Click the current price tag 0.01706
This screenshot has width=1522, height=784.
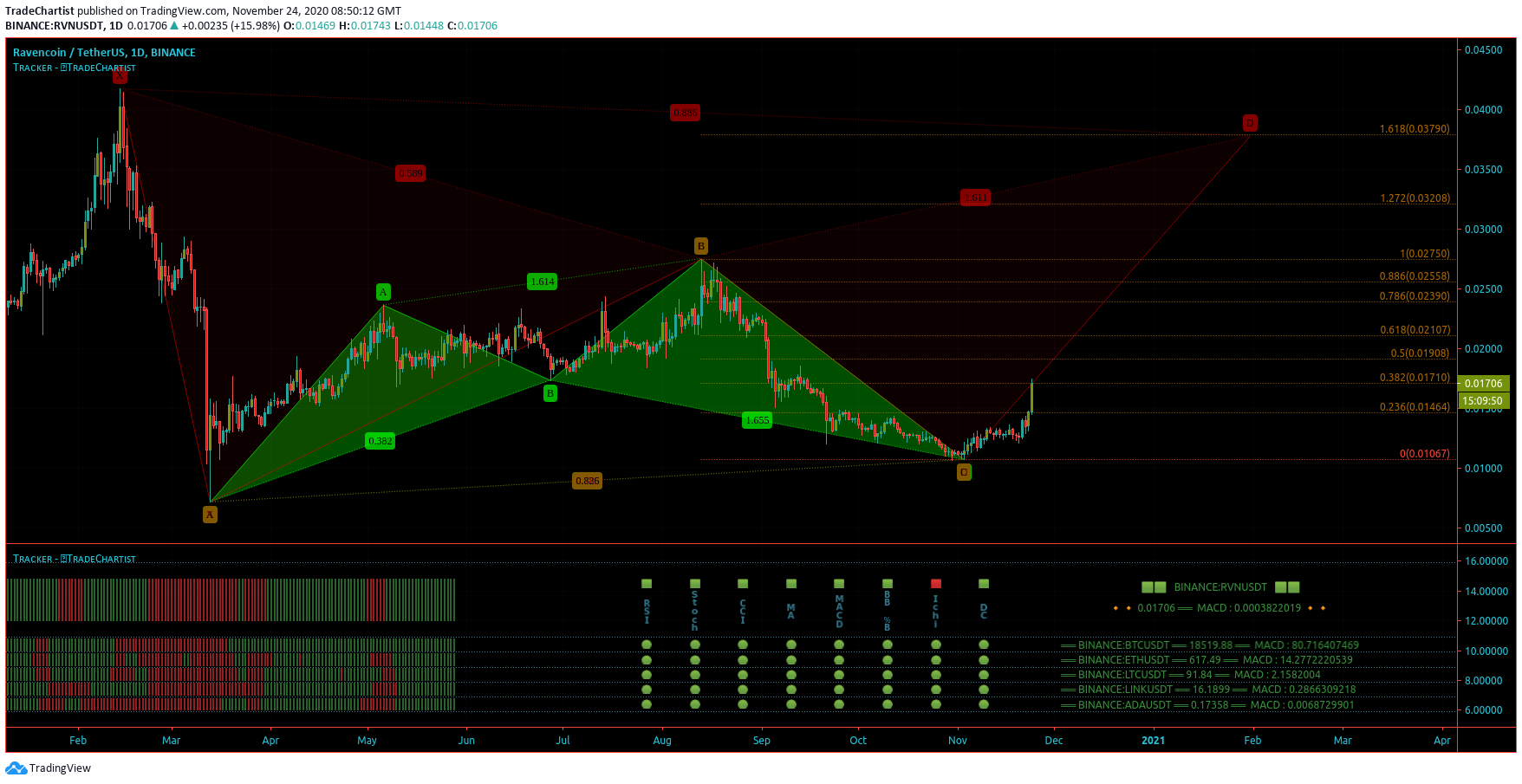pos(1484,383)
